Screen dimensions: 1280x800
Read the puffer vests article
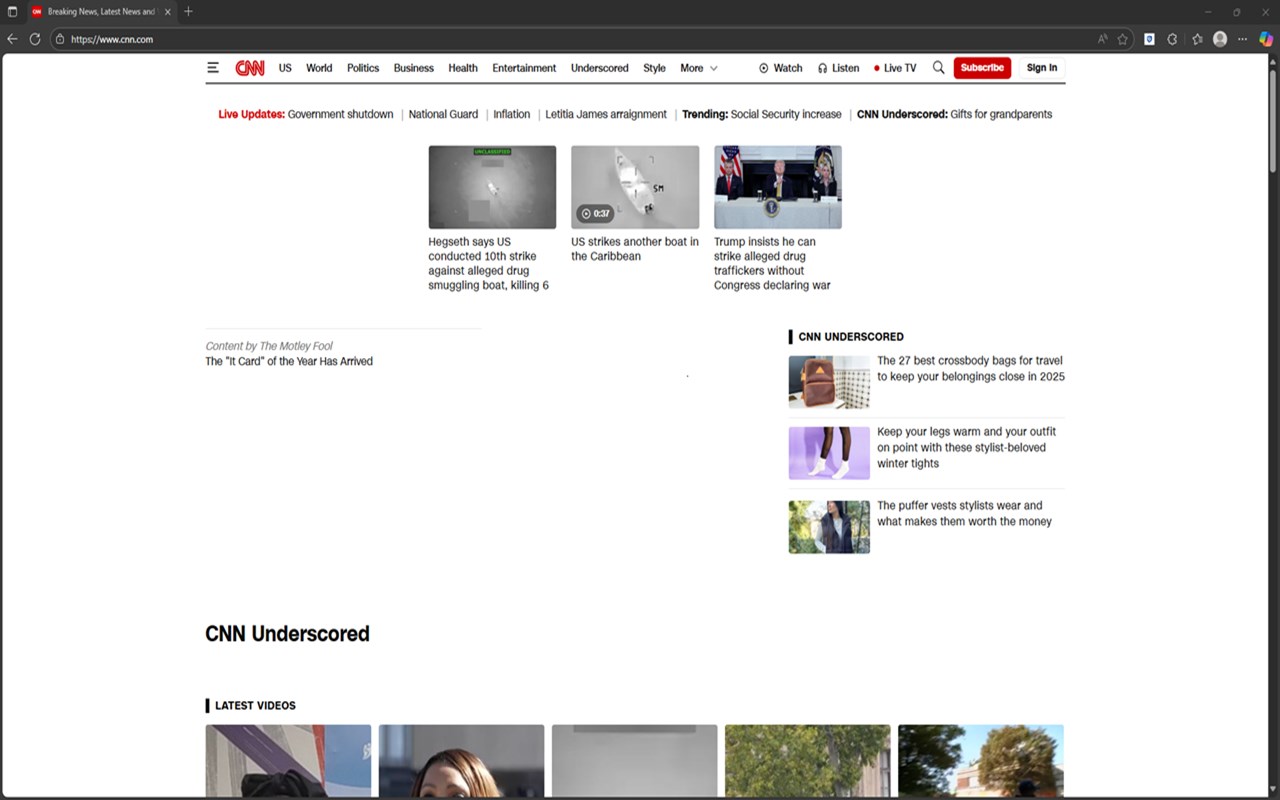(965, 514)
